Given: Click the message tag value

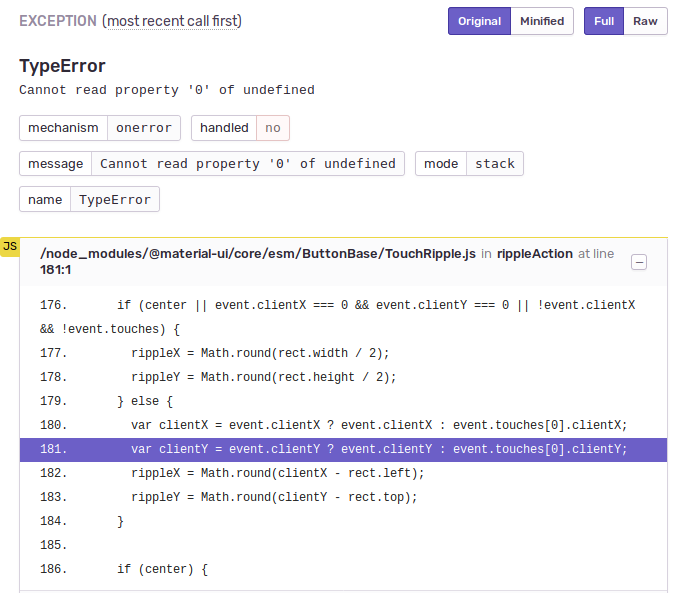Looking at the screenshot, I should pyautogui.click(x=248, y=164).
